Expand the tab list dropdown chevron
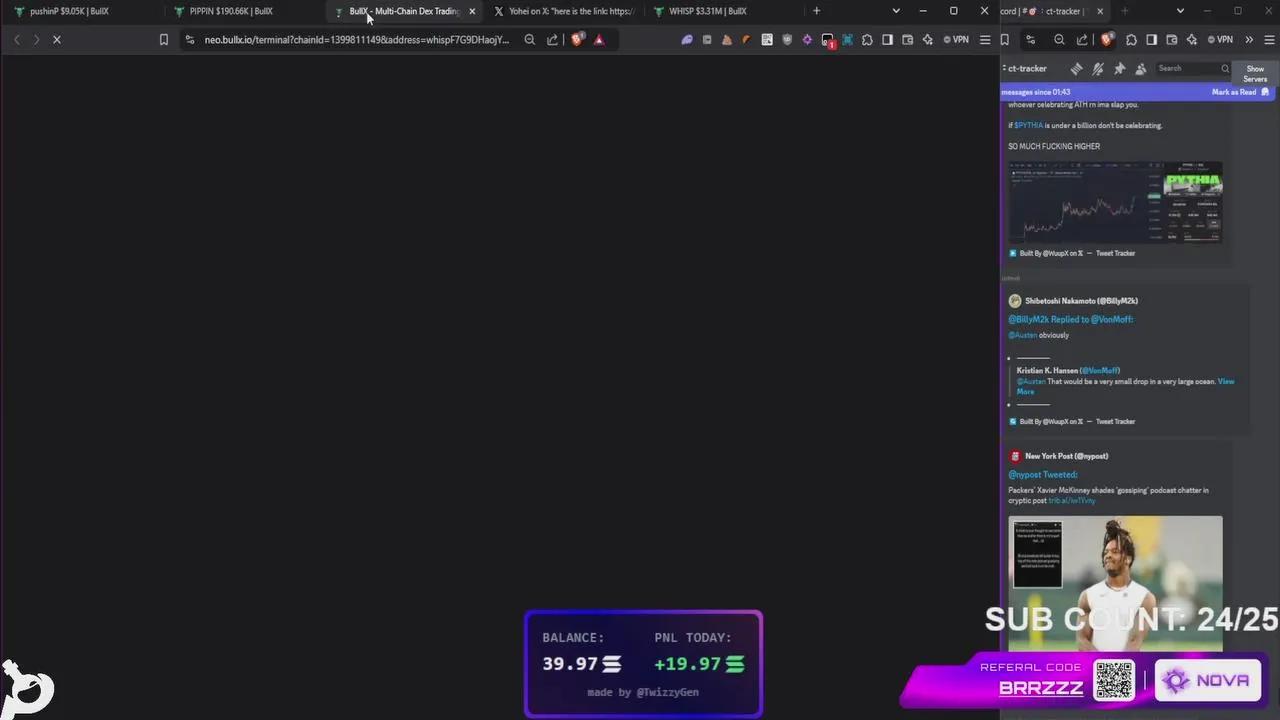 (x=897, y=11)
